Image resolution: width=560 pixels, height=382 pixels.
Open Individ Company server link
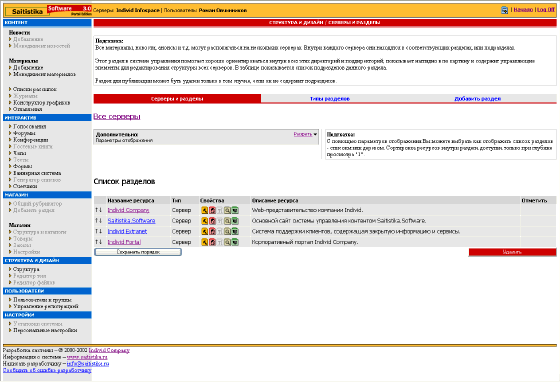[128, 210]
